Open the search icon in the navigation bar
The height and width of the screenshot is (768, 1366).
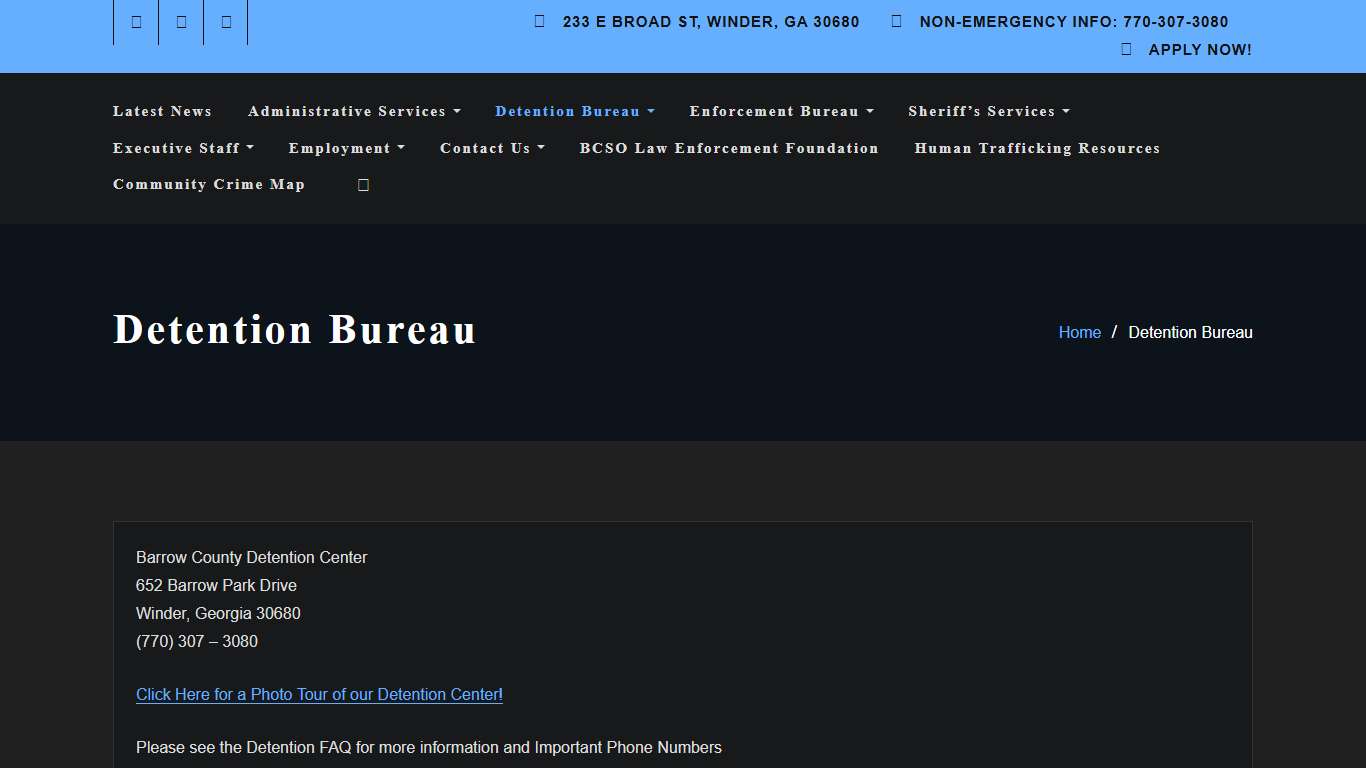tap(362, 184)
